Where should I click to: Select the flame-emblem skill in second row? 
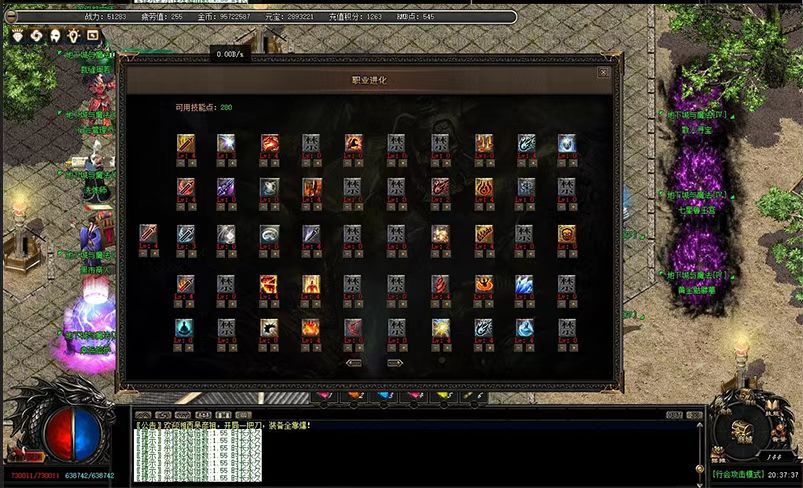tap(483, 188)
